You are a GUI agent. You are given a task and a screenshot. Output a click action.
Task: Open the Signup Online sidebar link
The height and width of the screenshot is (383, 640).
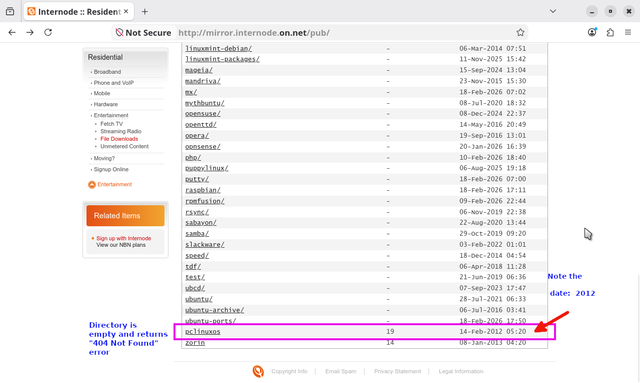tap(111, 169)
